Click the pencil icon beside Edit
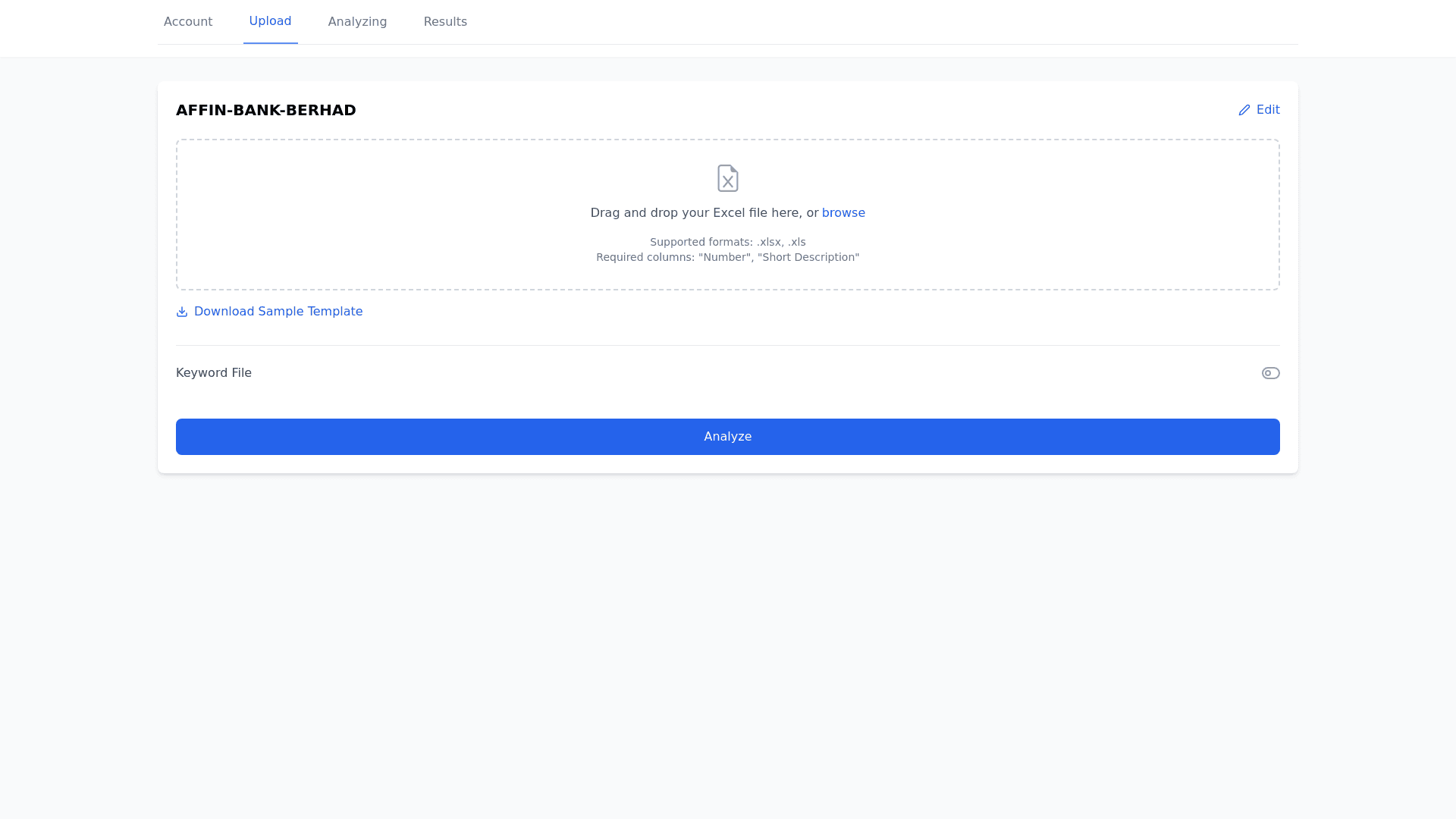The image size is (1456, 819). (x=1244, y=110)
